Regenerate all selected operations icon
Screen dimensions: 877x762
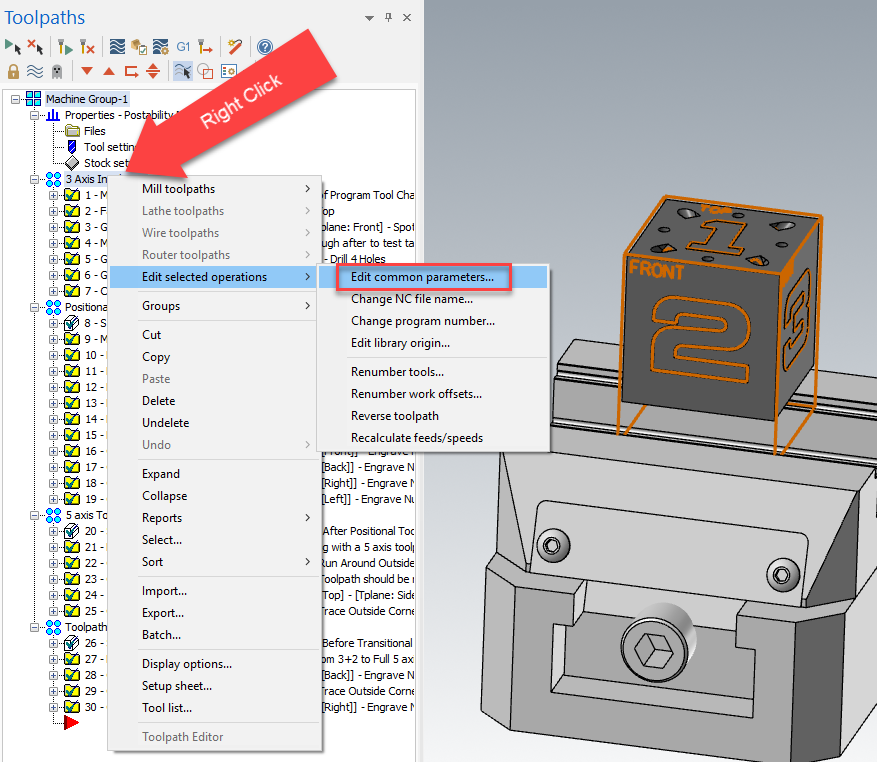tap(65, 46)
